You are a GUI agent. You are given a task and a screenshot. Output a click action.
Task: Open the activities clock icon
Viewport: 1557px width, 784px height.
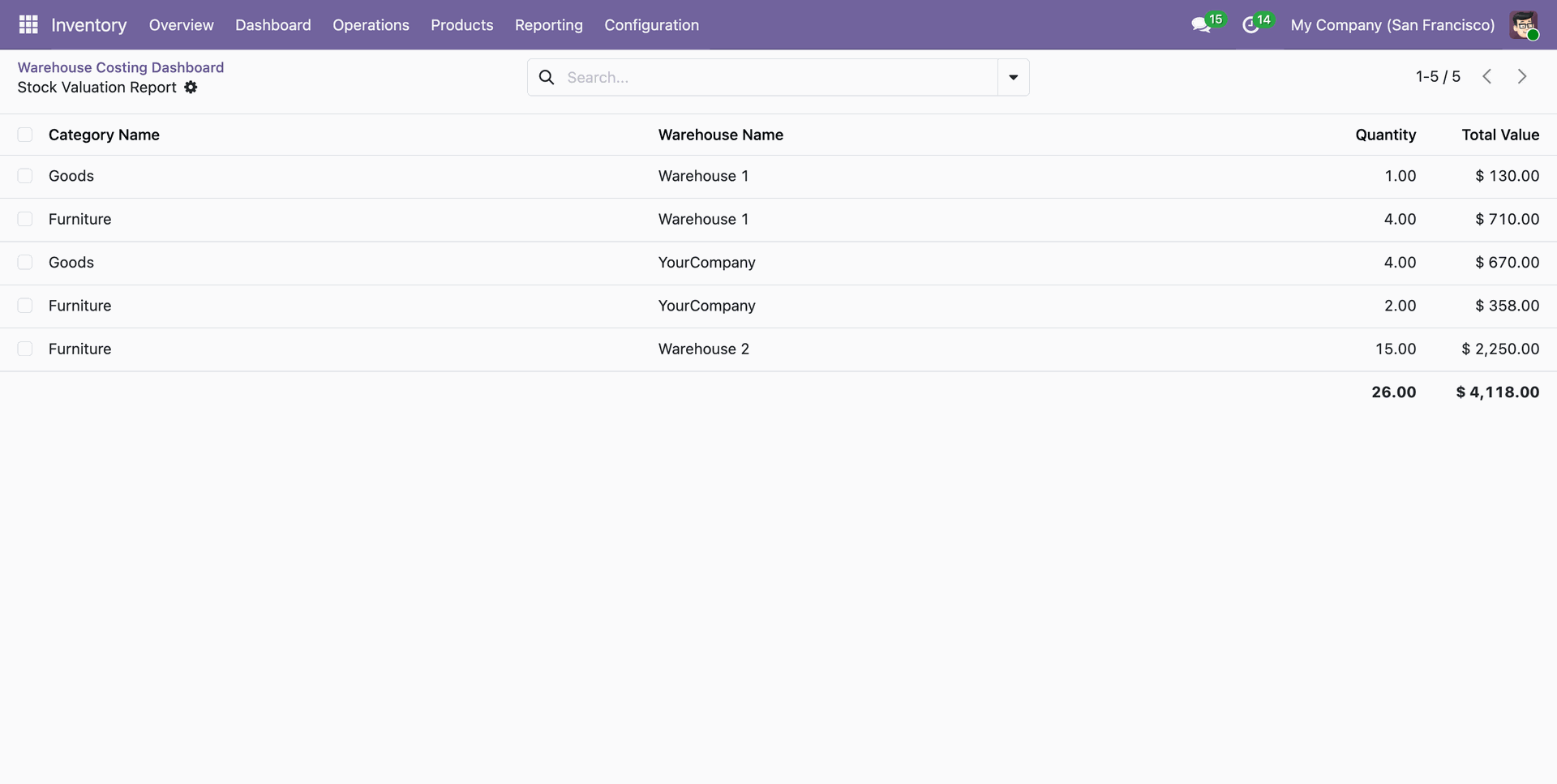tap(1250, 25)
